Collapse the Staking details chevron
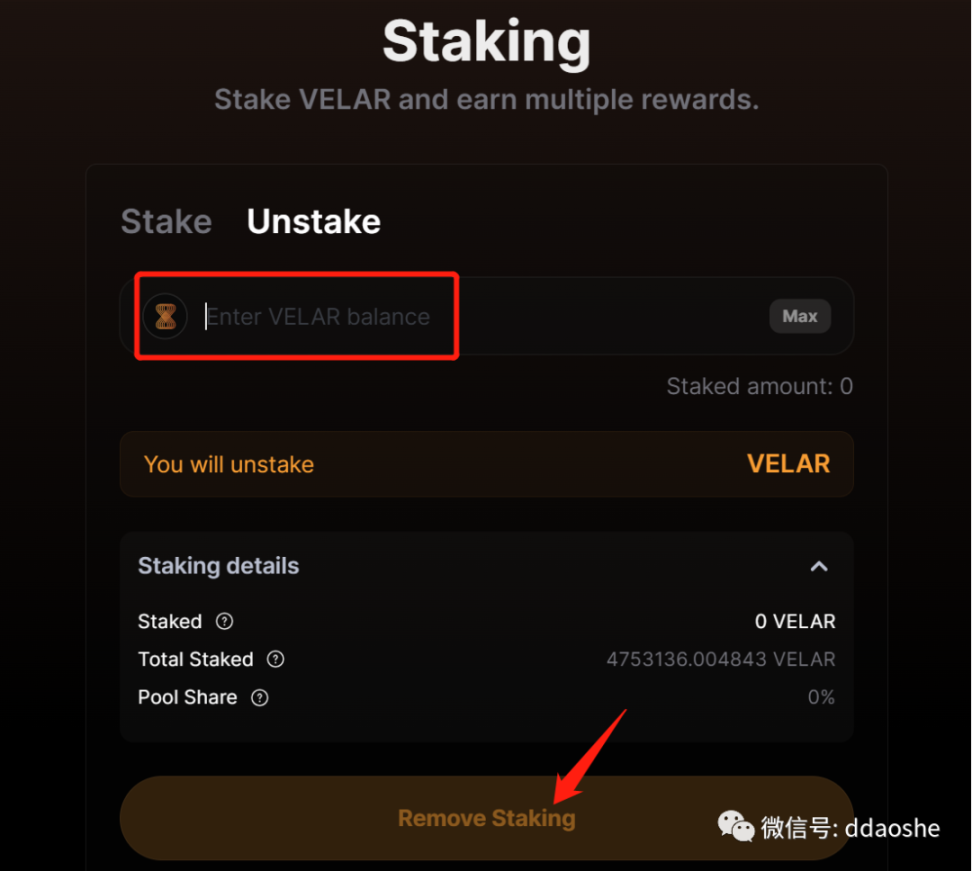 point(819,566)
